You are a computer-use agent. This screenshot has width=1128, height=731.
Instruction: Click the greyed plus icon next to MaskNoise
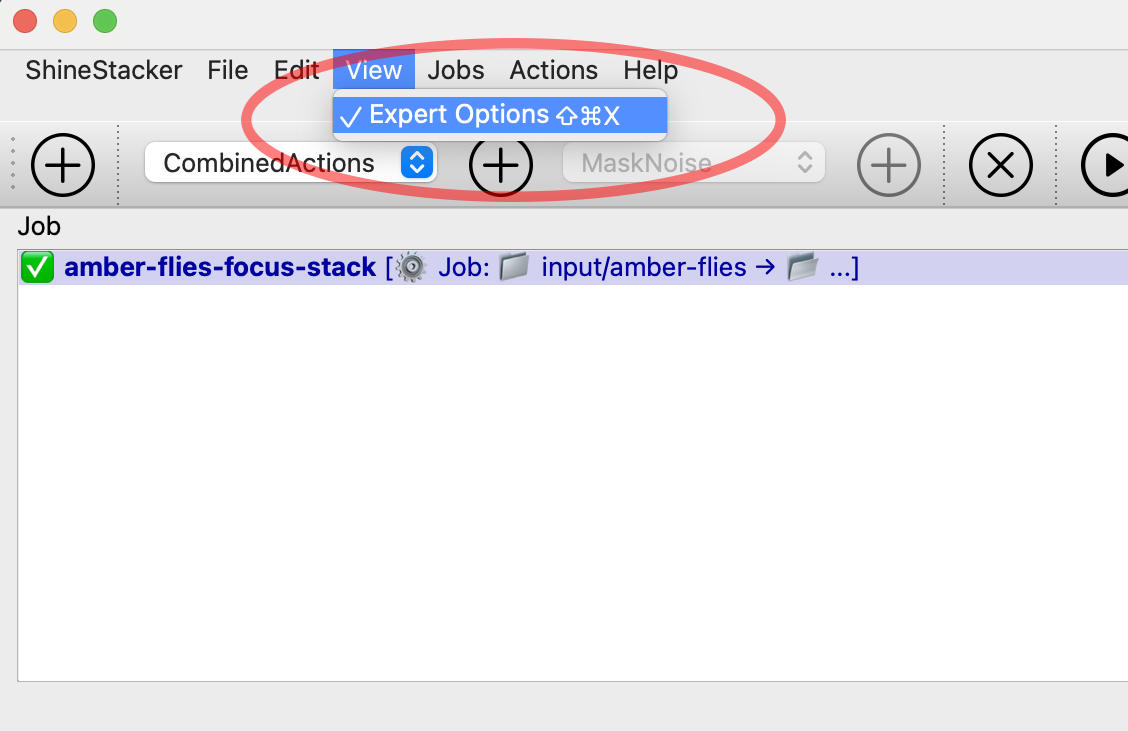point(888,165)
